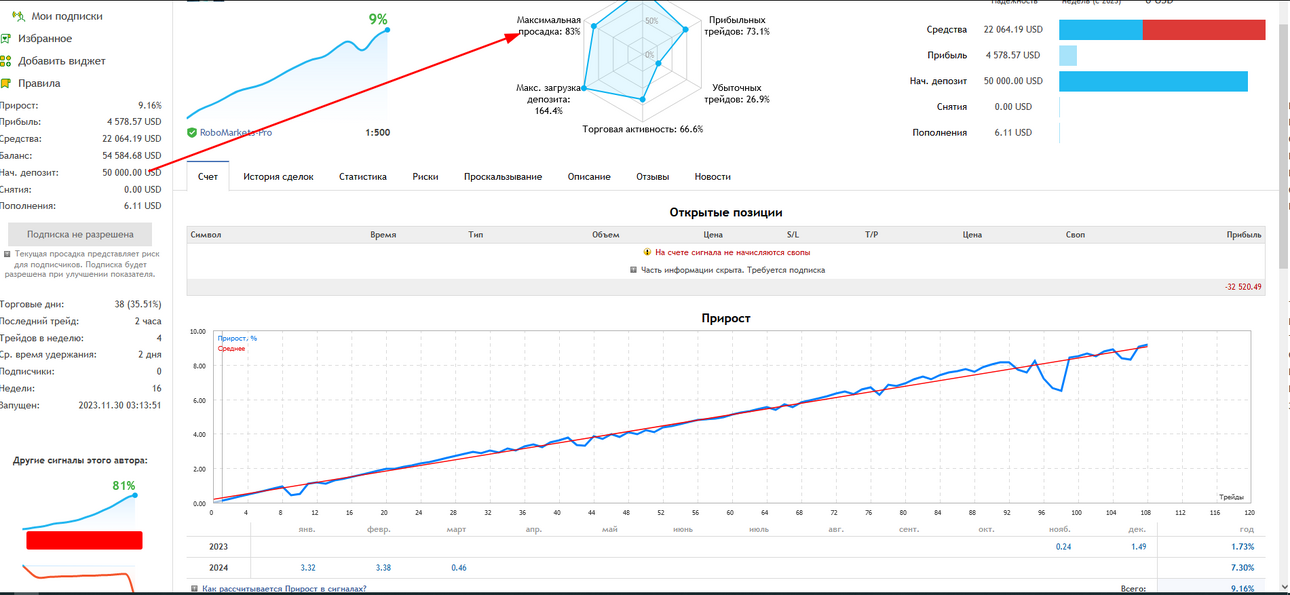Click the Время column header
Image resolution: width=1290 pixels, height=595 pixels.
[x=383, y=235]
